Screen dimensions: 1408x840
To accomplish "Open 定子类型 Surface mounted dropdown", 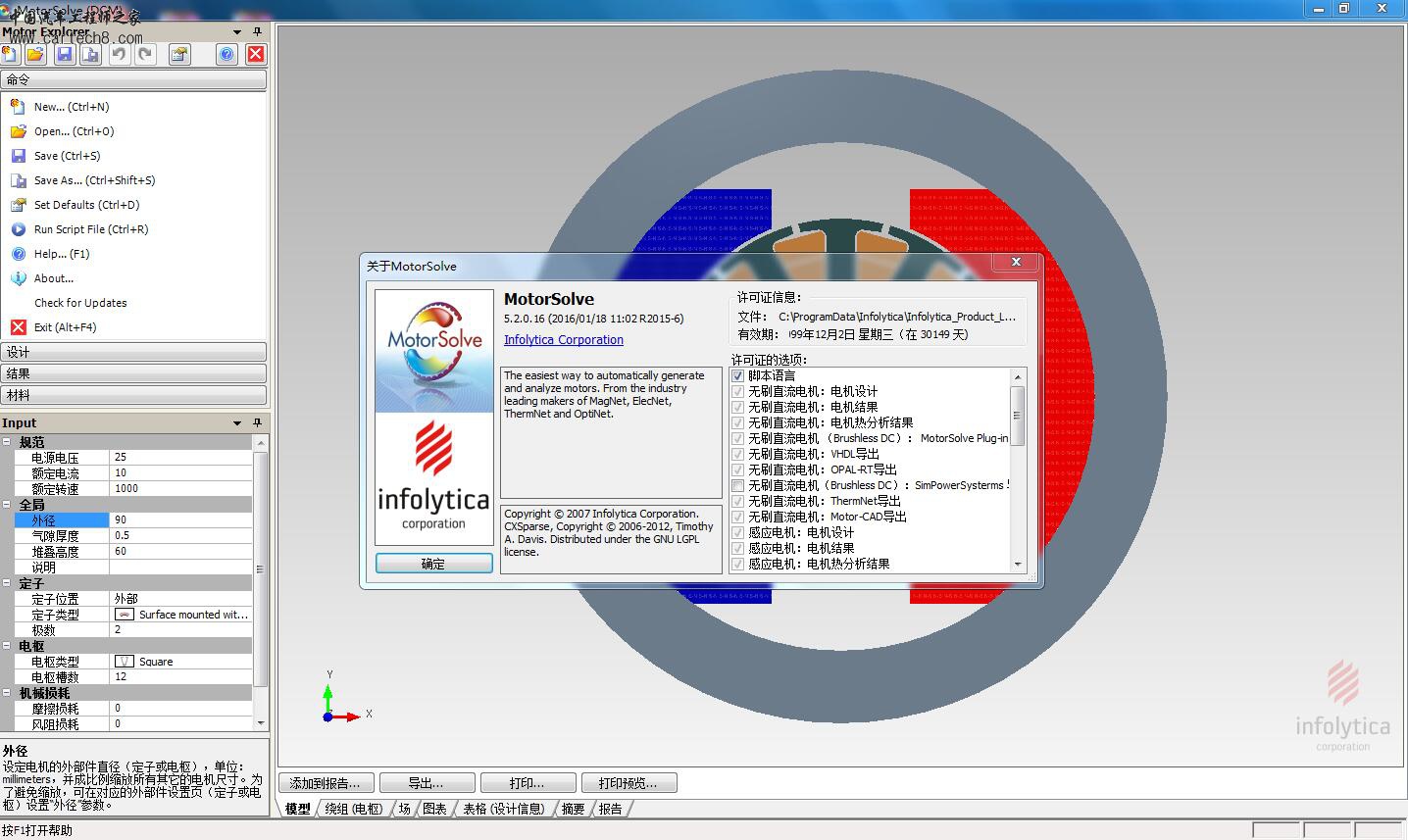I will pos(180,615).
